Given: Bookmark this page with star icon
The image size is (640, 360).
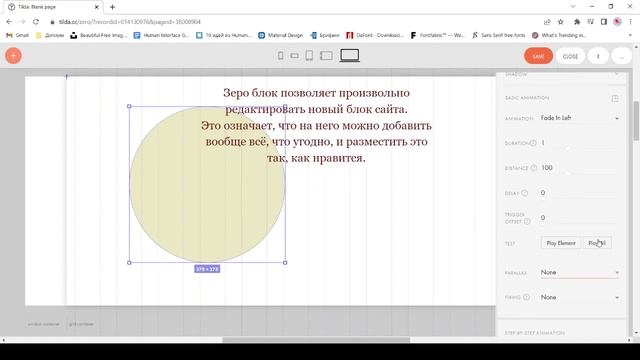Looking at the screenshot, I should pos(561,22).
